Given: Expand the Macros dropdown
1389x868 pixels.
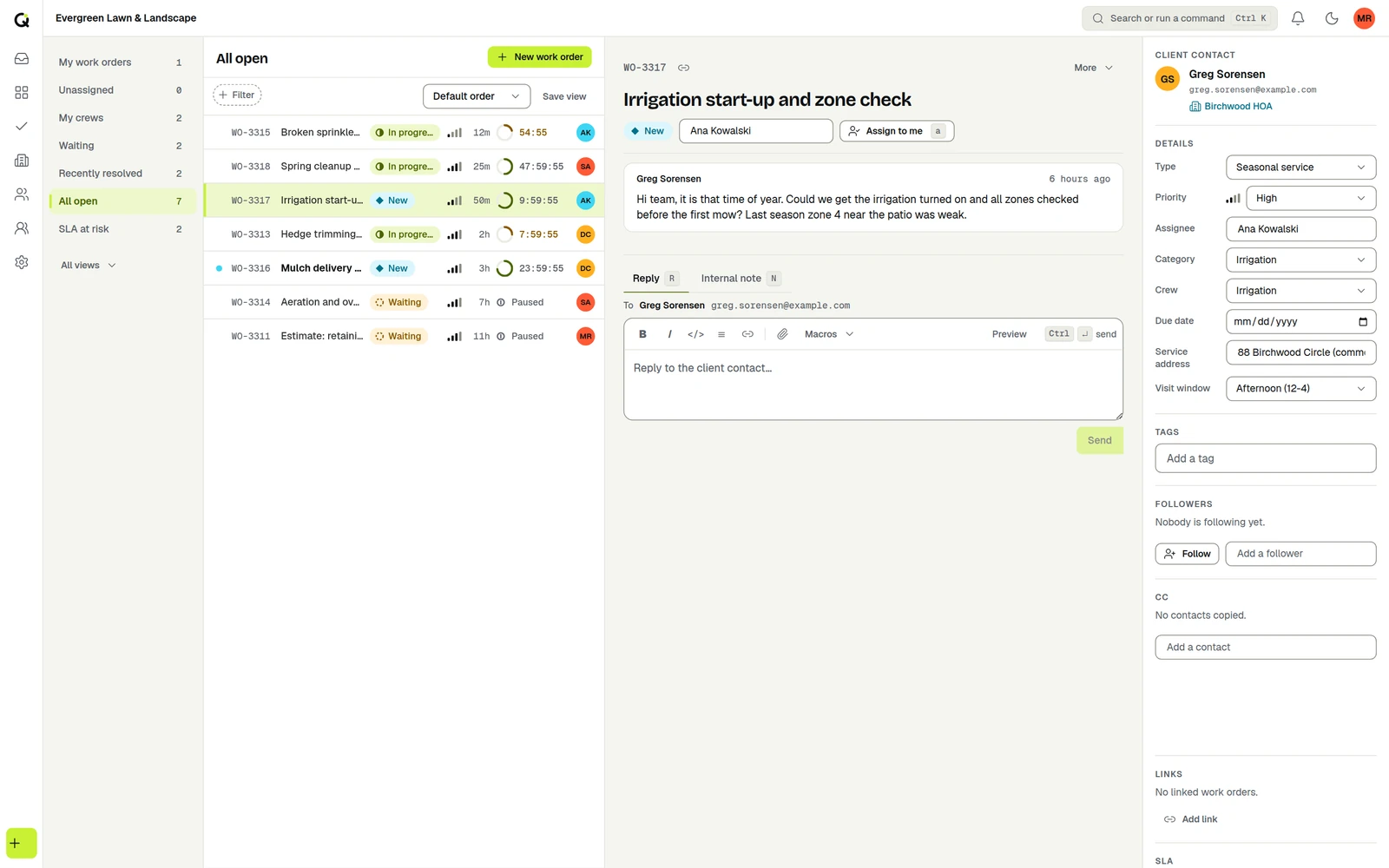Looking at the screenshot, I should coord(829,334).
